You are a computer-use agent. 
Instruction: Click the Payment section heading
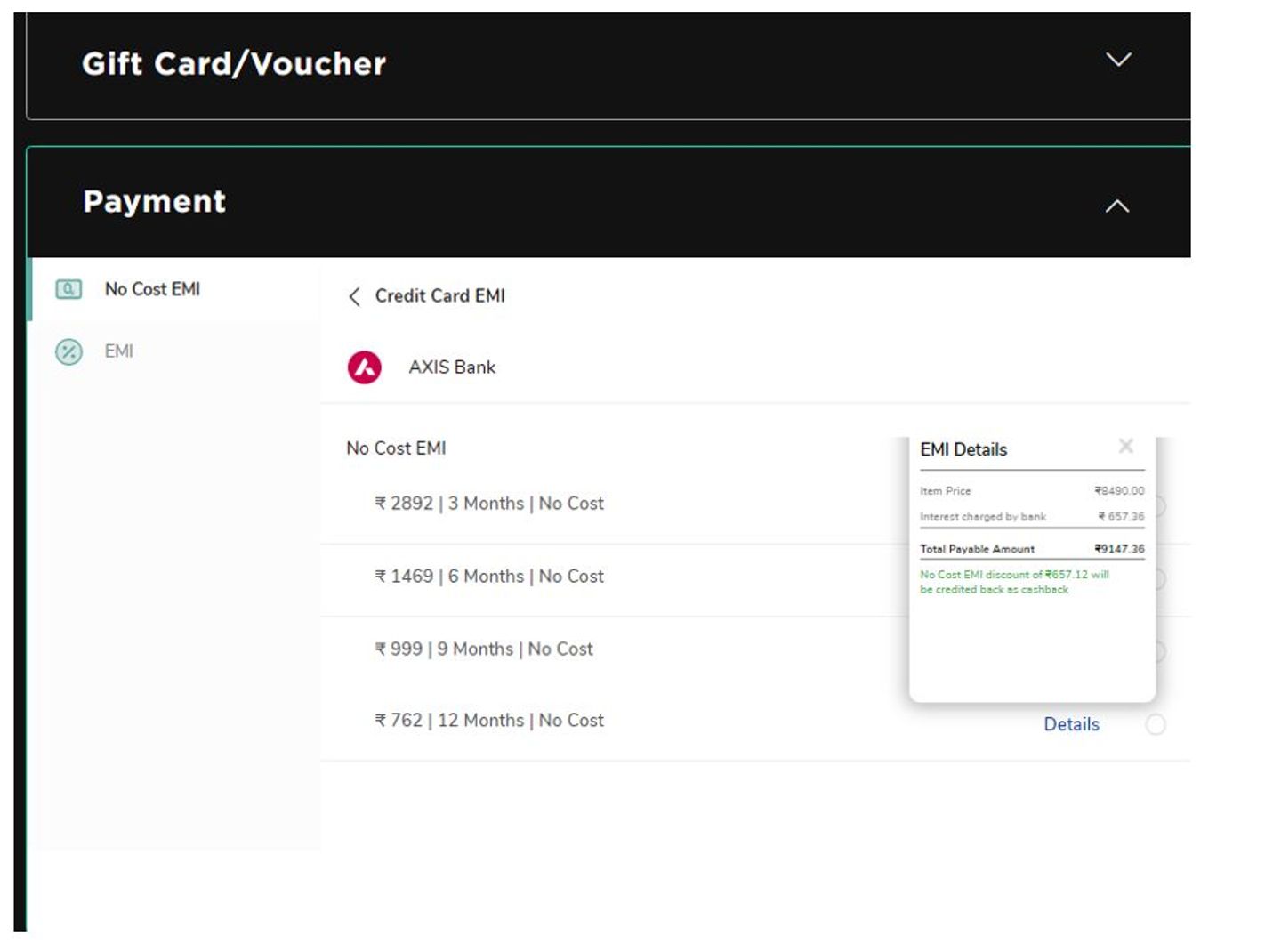click(154, 202)
